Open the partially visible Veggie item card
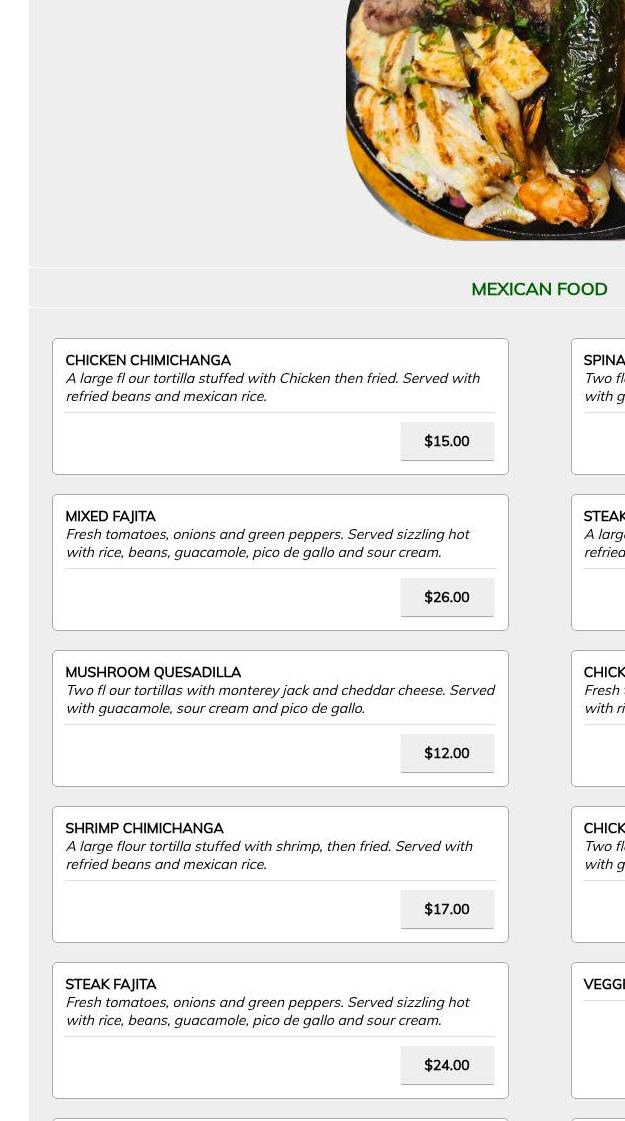625x1121 pixels. click(600, 1030)
